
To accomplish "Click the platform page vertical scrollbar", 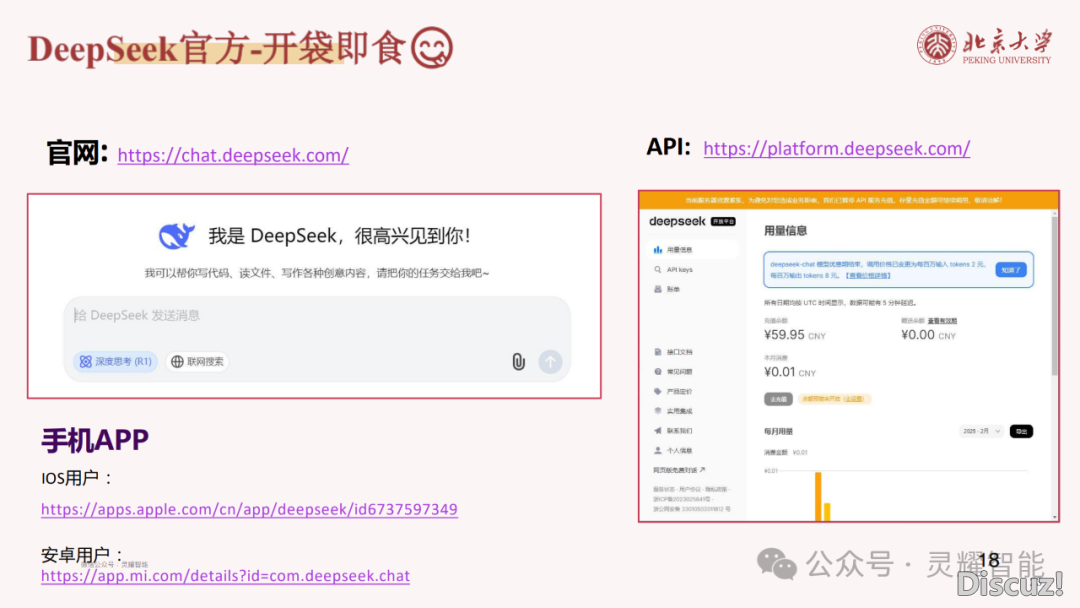I will coord(1054,296).
